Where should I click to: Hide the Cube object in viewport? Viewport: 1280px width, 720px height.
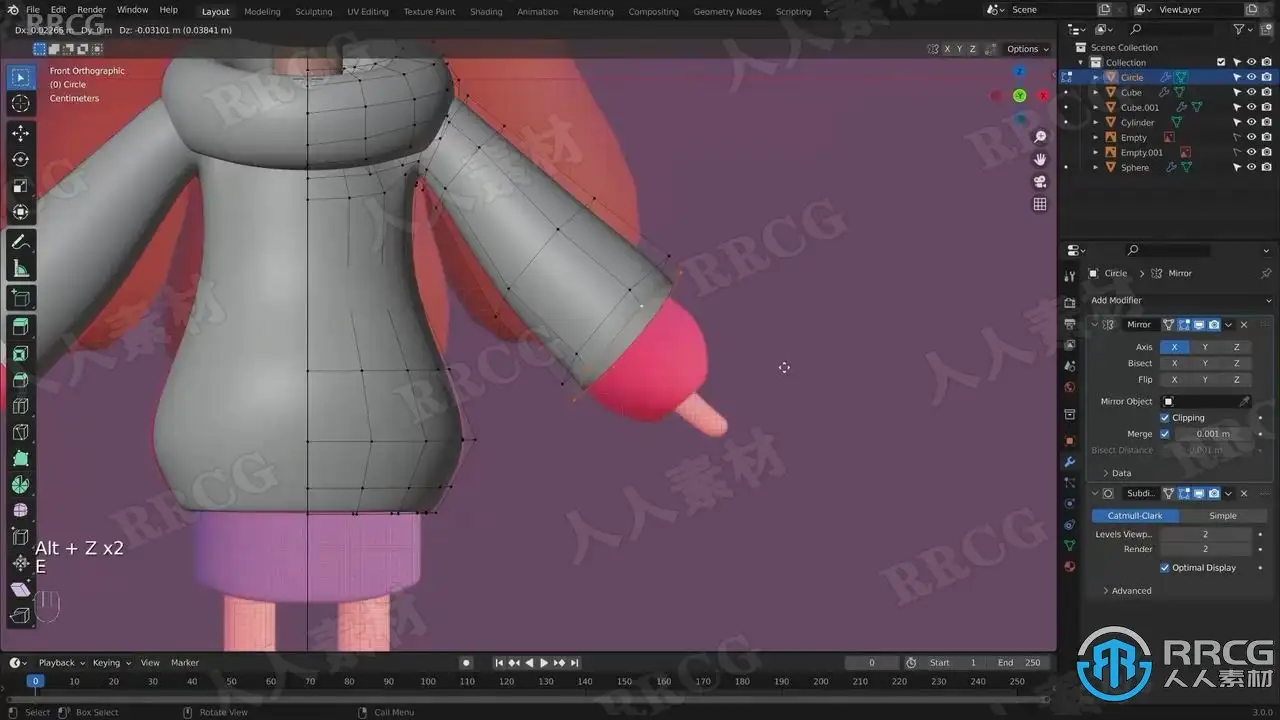pyautogui.click(x=1251, y=92)
